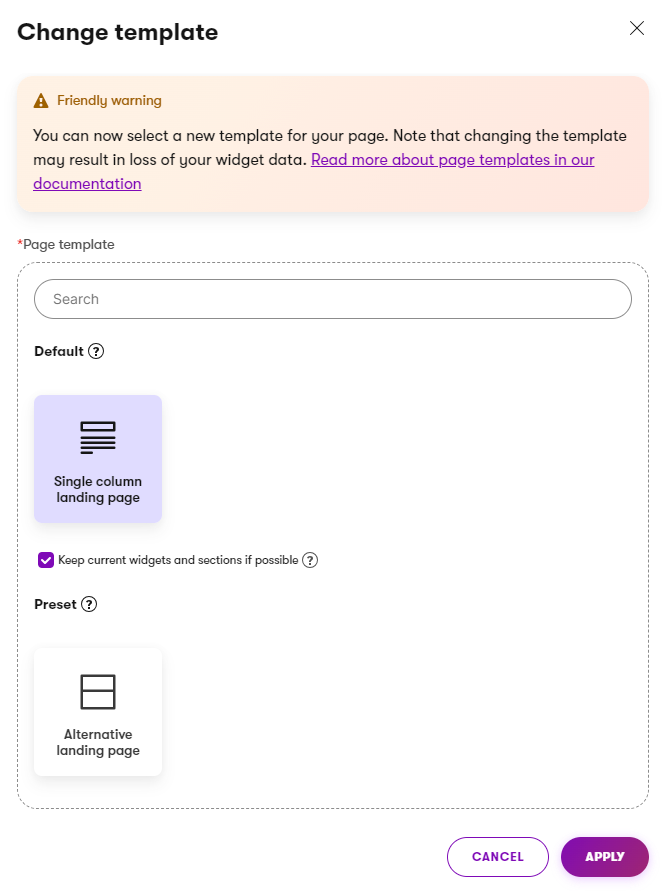Click the "Change template" dialog heading

pyautogui.click(x=118, y=32)
